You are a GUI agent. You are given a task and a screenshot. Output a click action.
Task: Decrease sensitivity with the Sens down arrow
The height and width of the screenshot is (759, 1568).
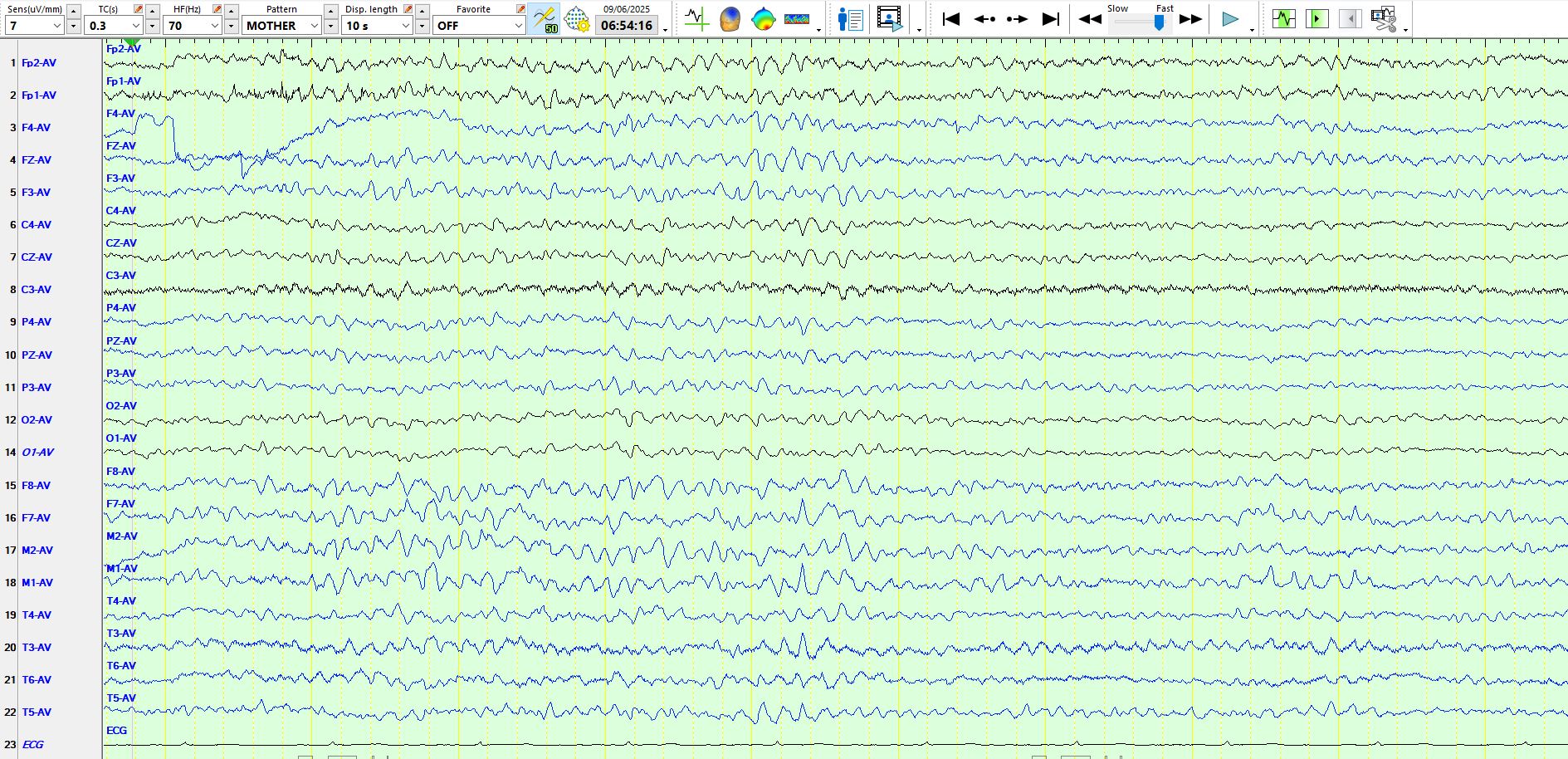click(73, 27)
